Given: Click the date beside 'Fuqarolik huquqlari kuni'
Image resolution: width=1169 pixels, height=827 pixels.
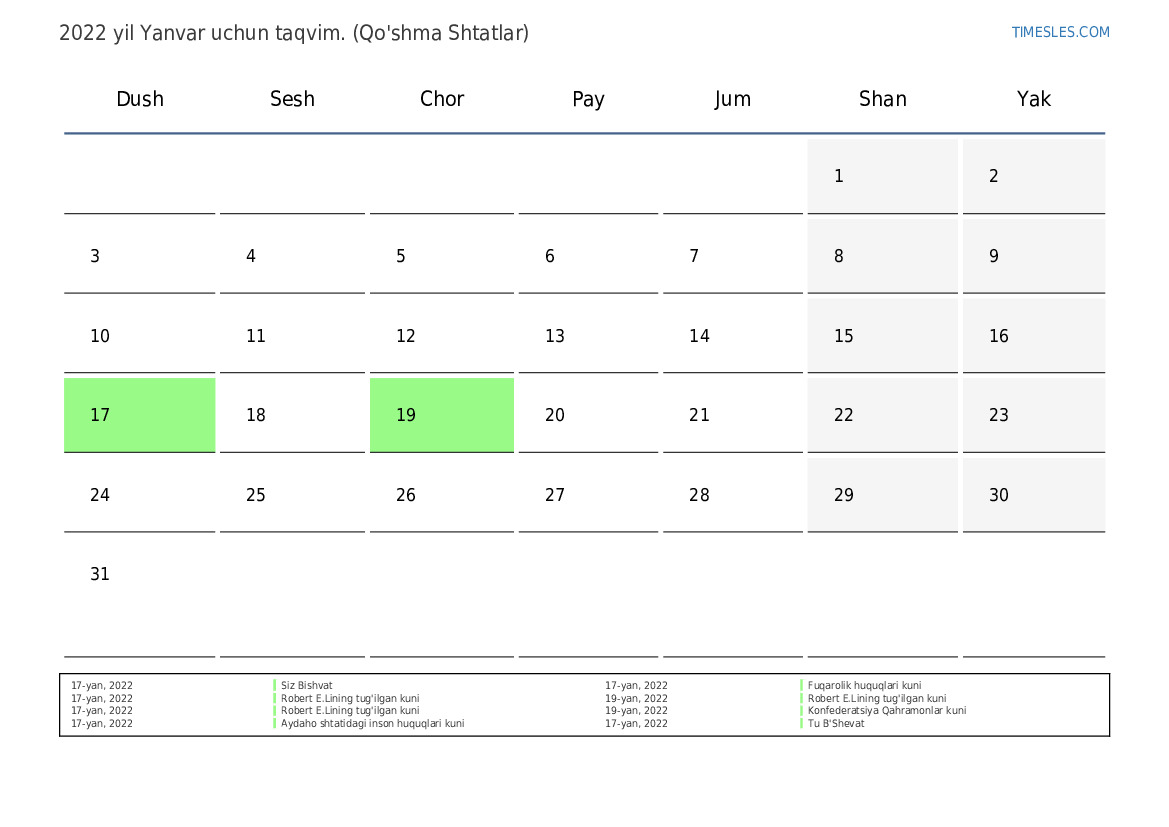Looking at the screenshot, I should 636,685.
